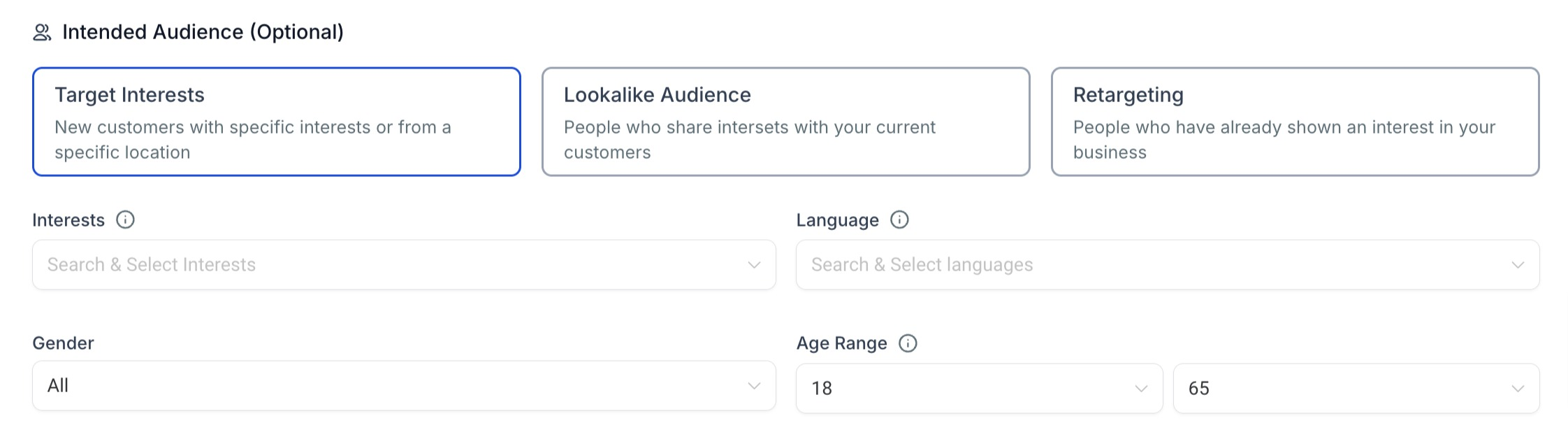The width and height of the screenshot is (1568, 439).
Task: Open the Gender dropdown showing All
Action: (403, 386)
